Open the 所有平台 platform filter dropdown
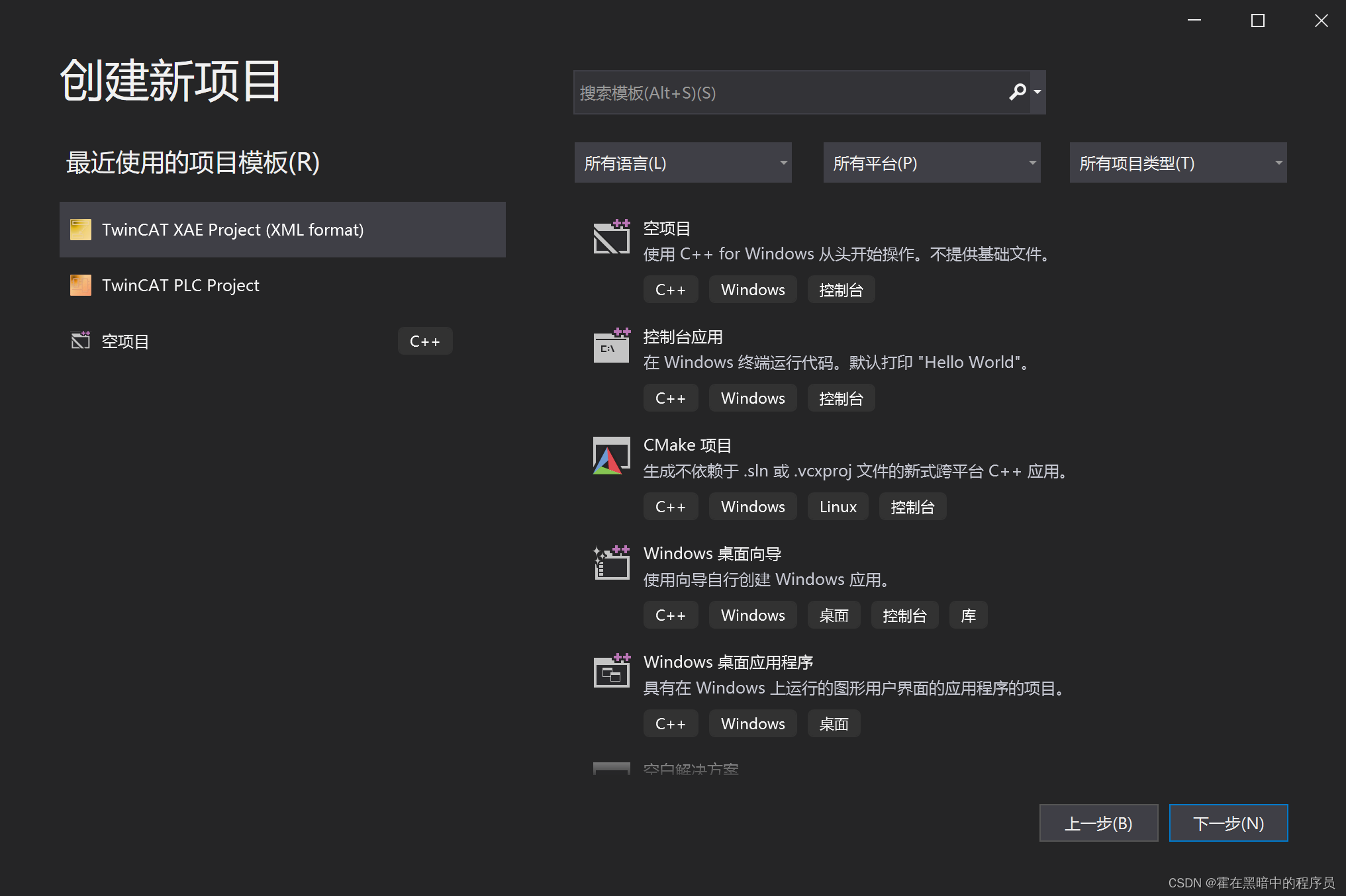Viewport: 1346px width, 896px height. click(x=932, y=163)
